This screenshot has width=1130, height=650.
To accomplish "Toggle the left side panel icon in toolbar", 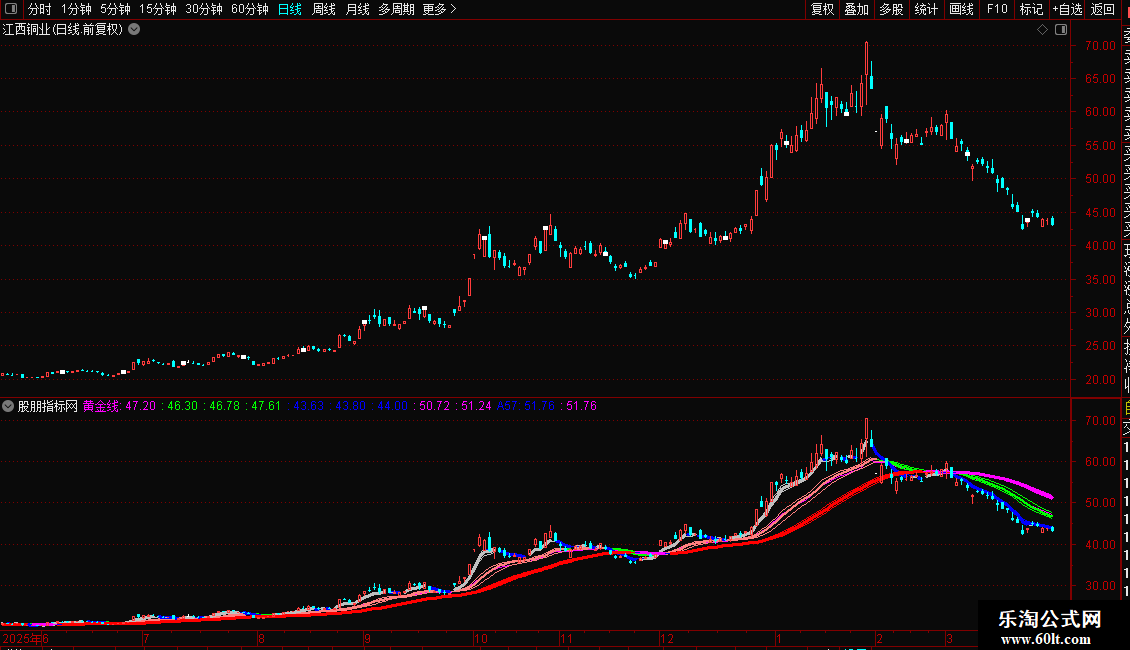I will pyautogui.click(x=11, y=9).
